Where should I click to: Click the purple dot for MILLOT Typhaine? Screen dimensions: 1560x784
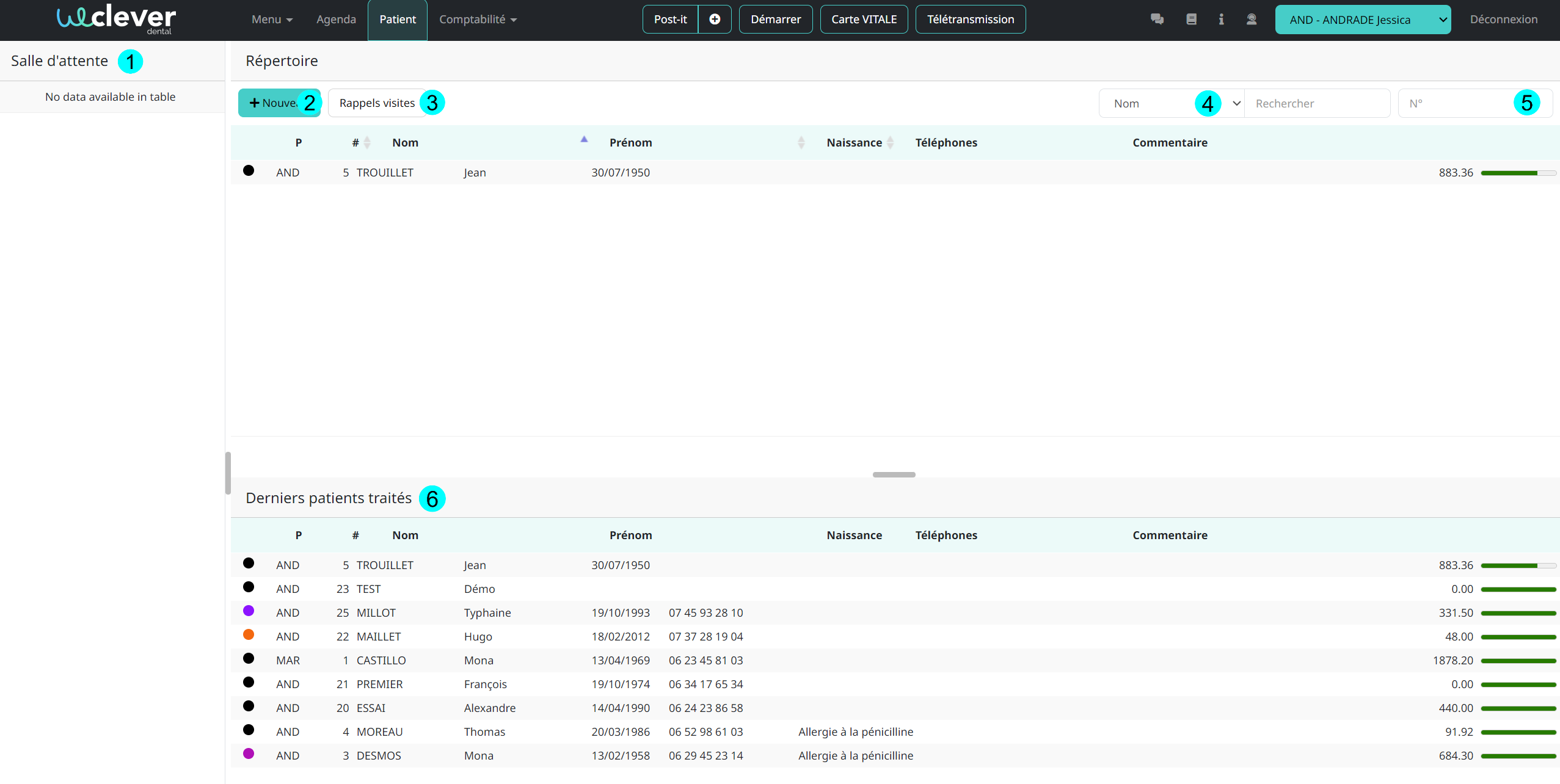click(x=249, y=611)
